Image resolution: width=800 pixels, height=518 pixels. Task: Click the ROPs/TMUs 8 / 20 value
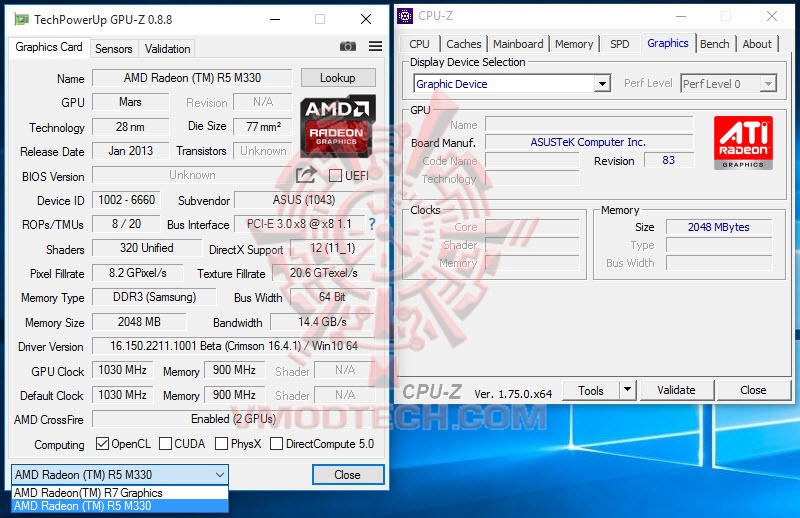click(127, 224)
